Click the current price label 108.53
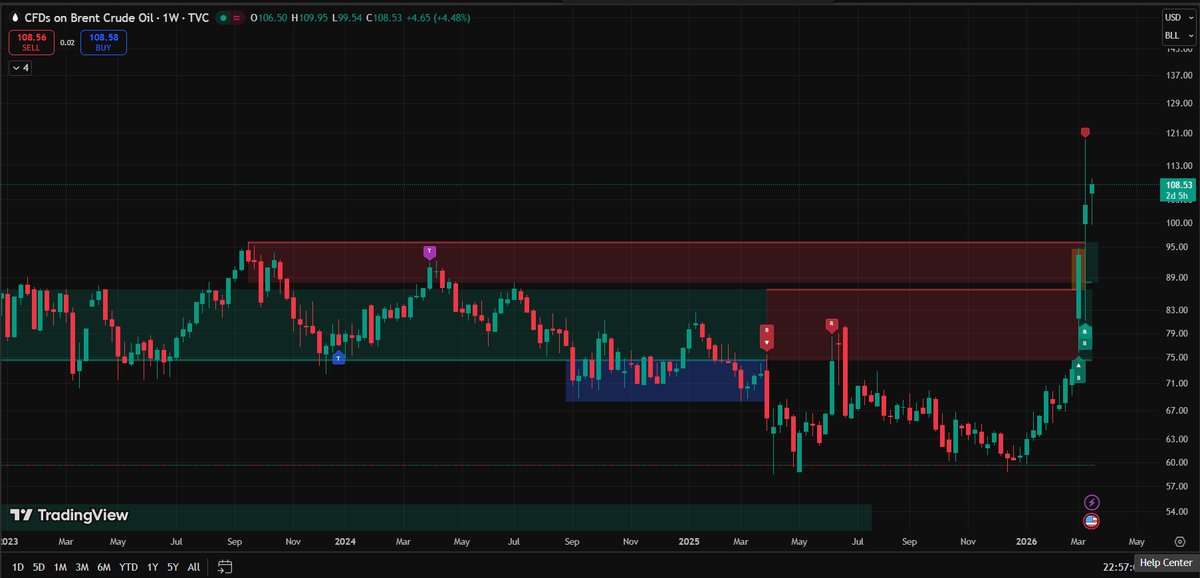Screen dimensions: 1200x578 pyautogui.click(x=1177, y=185)
